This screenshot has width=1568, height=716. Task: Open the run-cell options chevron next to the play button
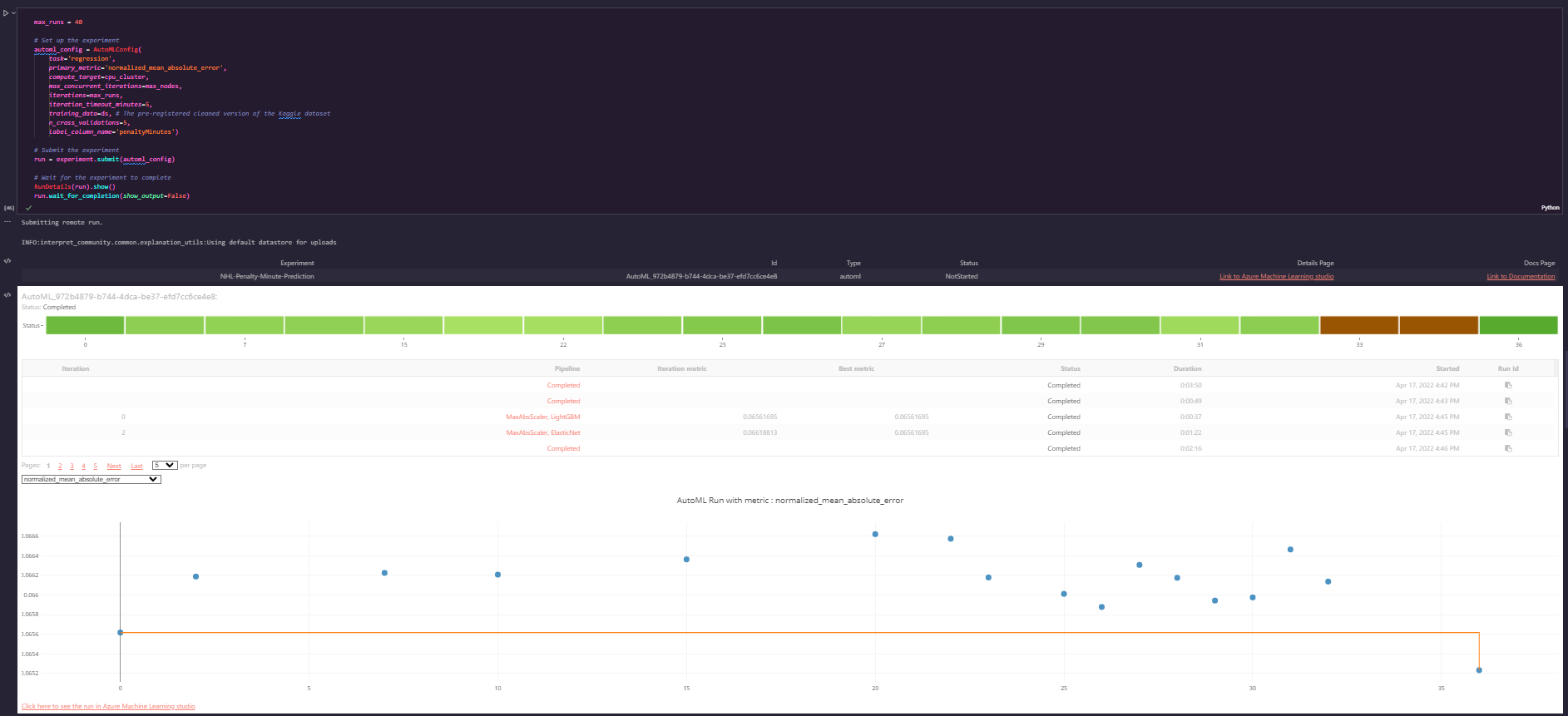pyautogui.click(x=13, y=13)
